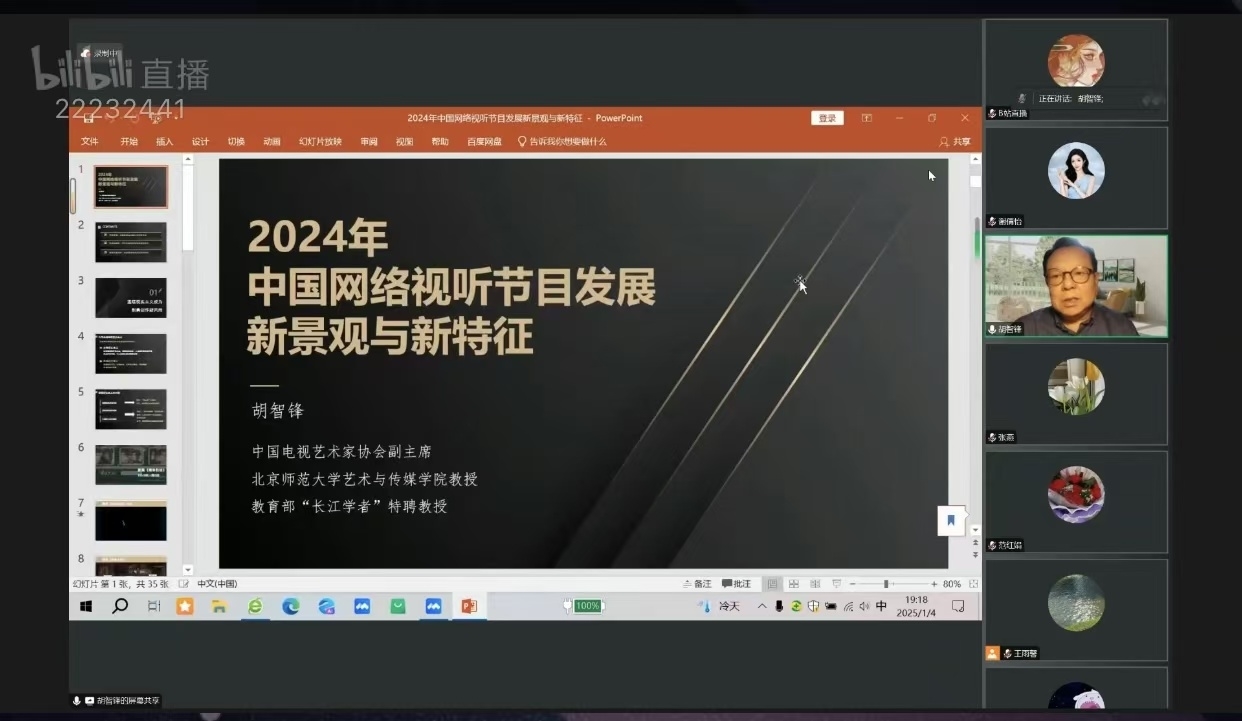Expand hidden system tray icons chevron
The image size is (1242, 721).
point(762,606)
